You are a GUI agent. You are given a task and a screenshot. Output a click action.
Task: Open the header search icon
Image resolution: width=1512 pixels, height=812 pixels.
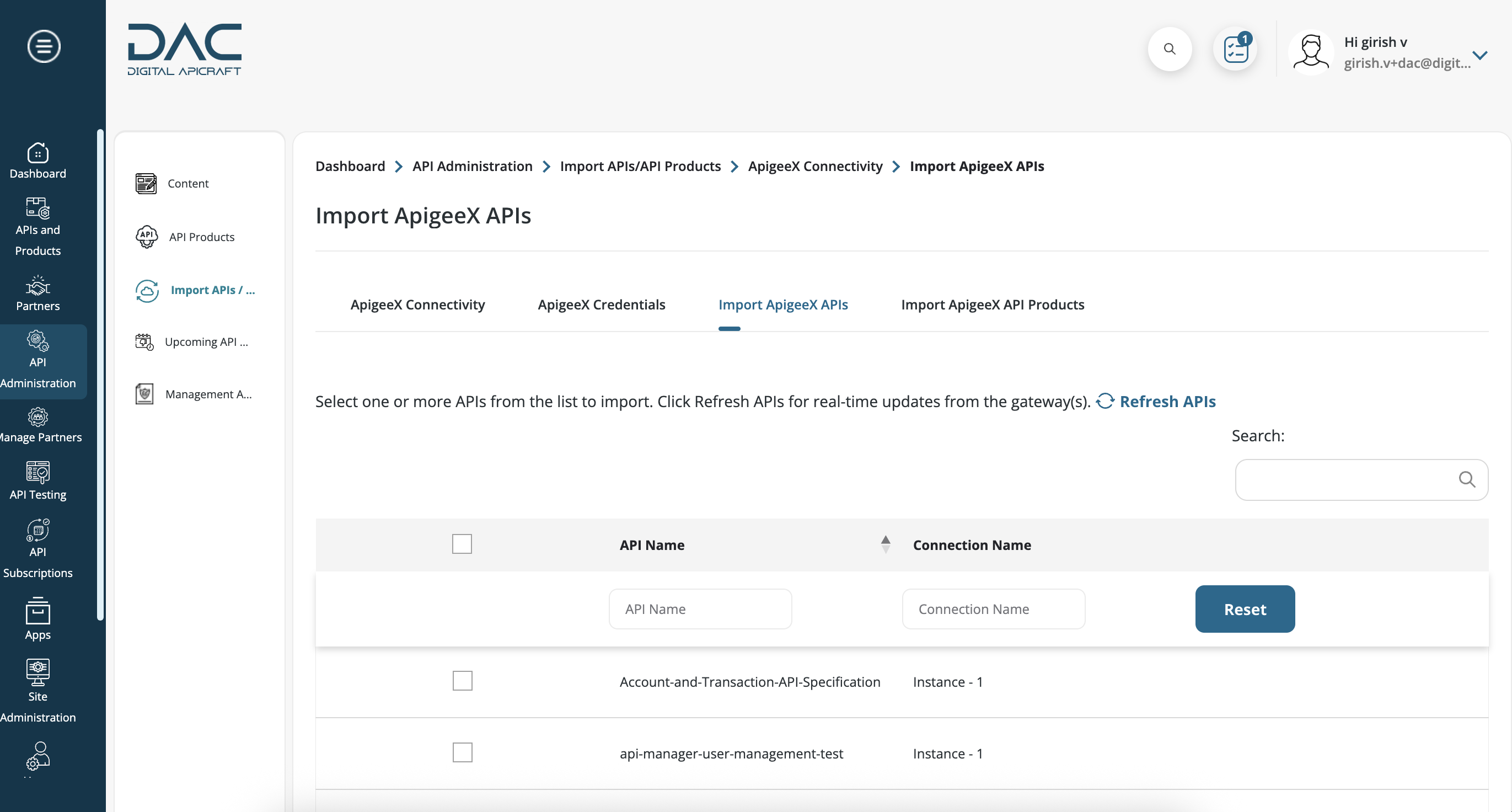click(1169, 49)
